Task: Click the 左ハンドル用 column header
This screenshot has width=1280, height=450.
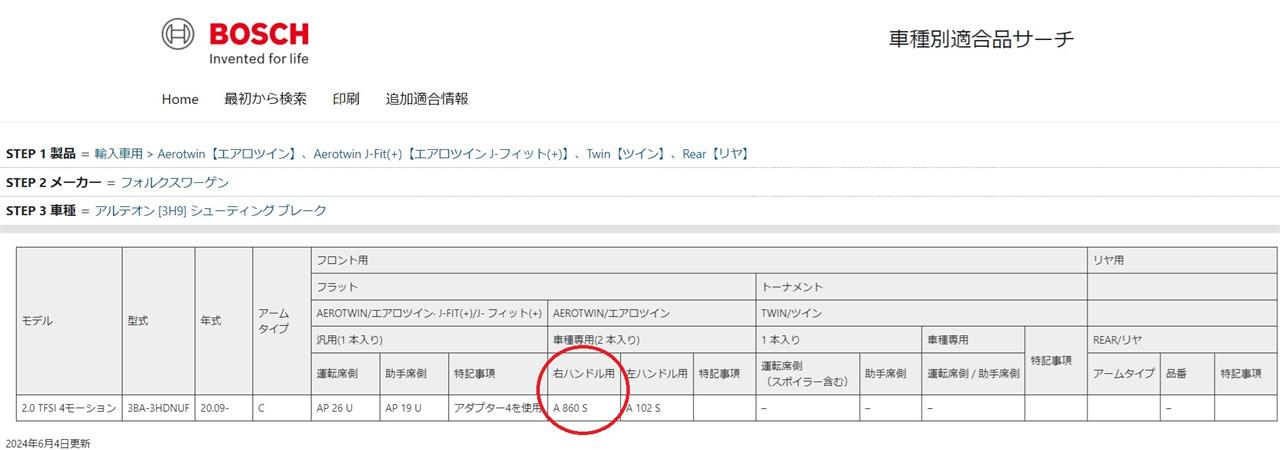Action: pos(657,373)
